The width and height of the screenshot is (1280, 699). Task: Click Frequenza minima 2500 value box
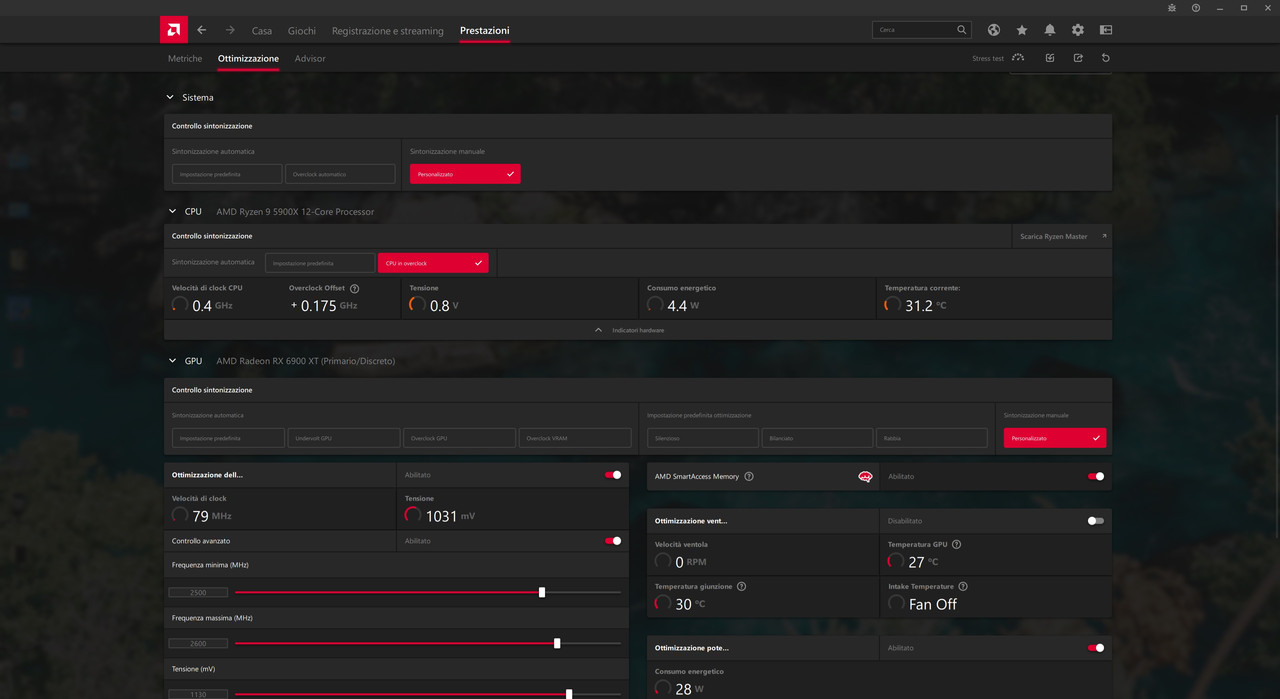198,592
